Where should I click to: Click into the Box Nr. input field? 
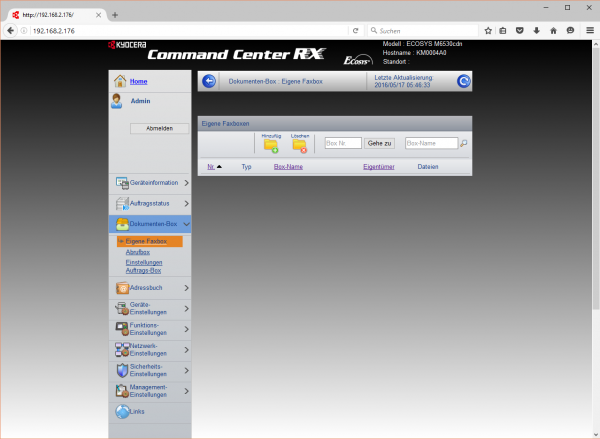343,144
